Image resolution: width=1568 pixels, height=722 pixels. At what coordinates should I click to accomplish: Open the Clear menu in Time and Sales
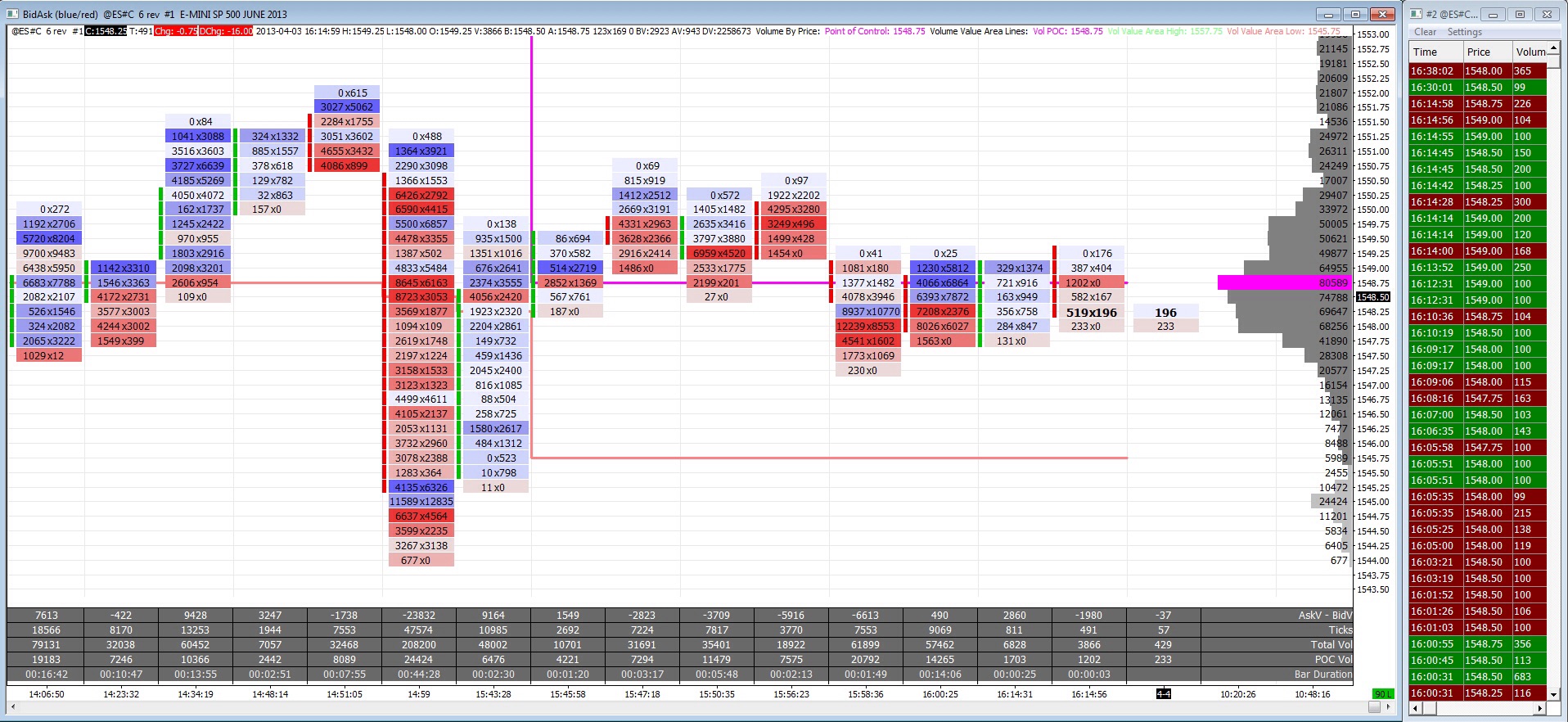pyautogui.click(x=1425, y=32)
